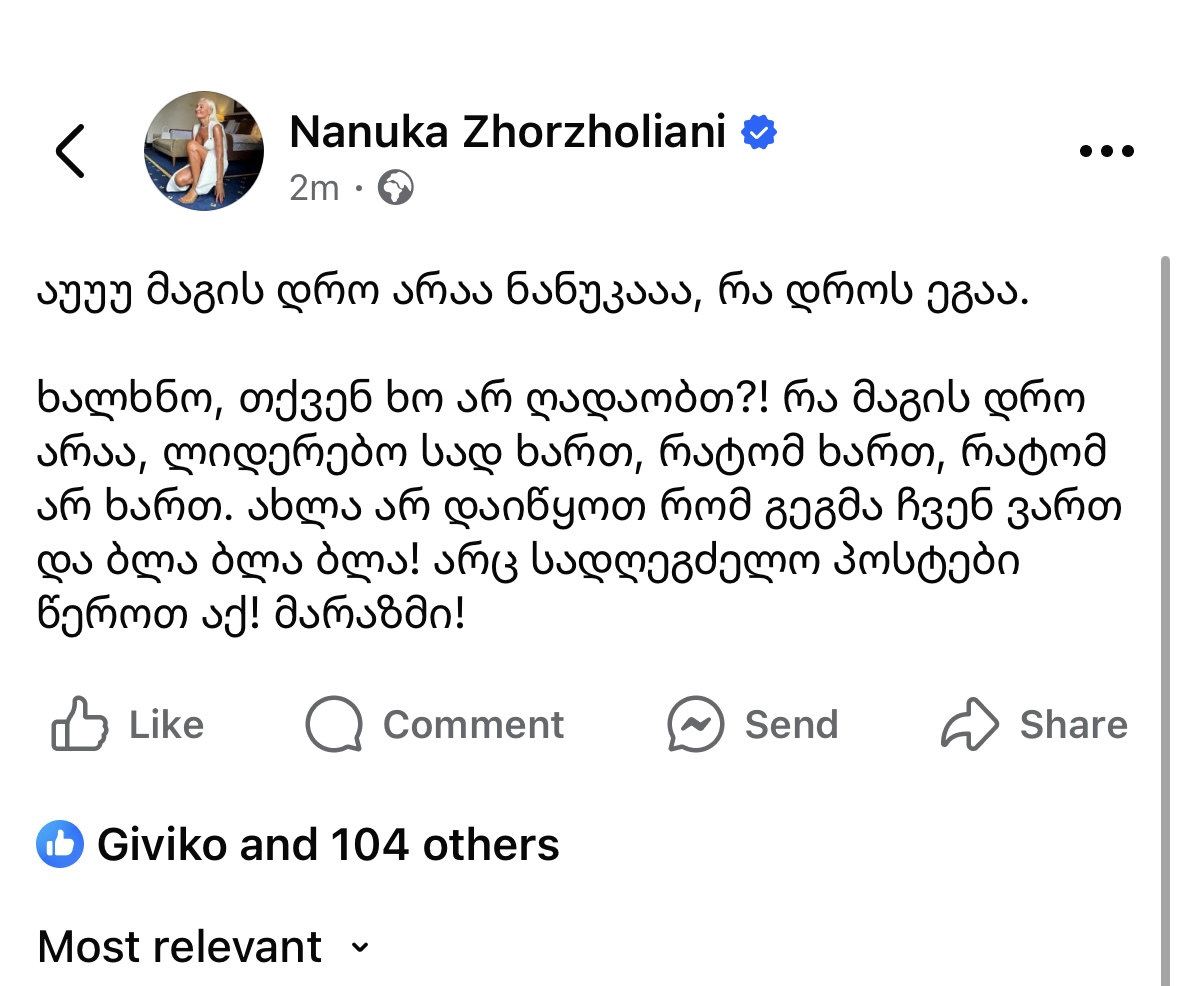Image resolution: width=1179 pixels, height=986 pixels.
Task: Open the Most relevant comment sort dropdown
Action: [181, 946]
